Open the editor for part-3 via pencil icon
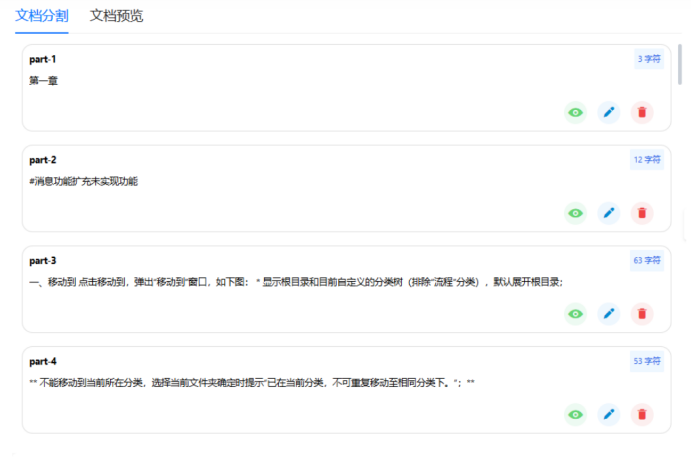This screenshot has width=691, height=459. (608, 314)
